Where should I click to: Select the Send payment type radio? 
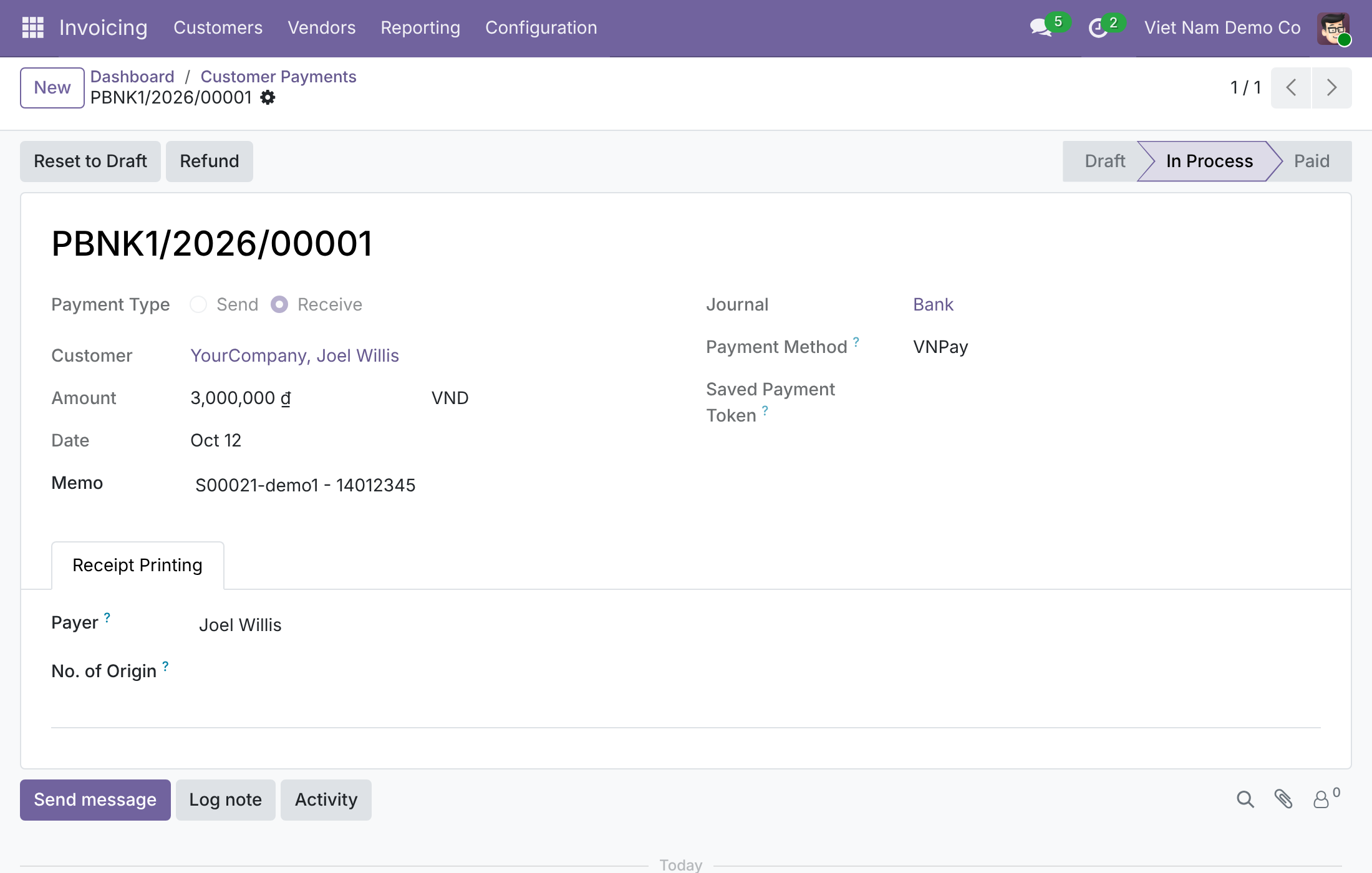click(198, 304)
